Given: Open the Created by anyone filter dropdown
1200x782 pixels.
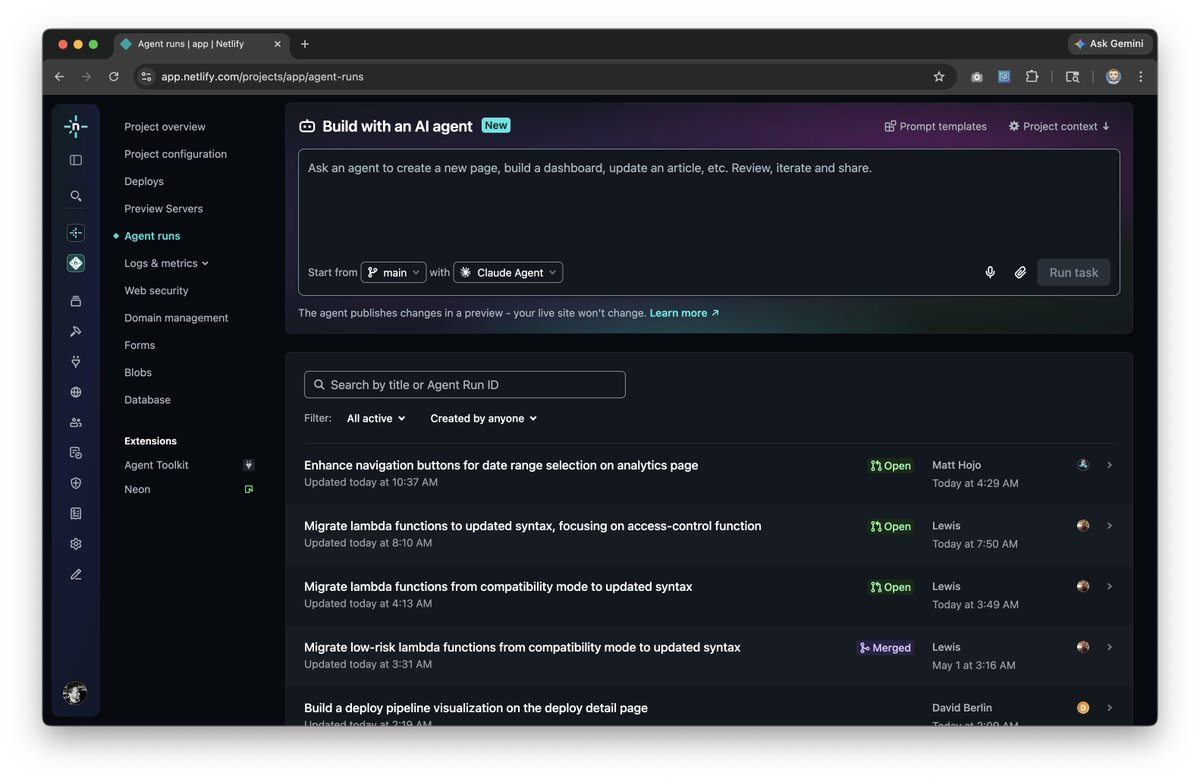Looking at the screenshot, I should click(x=484, y=418).
